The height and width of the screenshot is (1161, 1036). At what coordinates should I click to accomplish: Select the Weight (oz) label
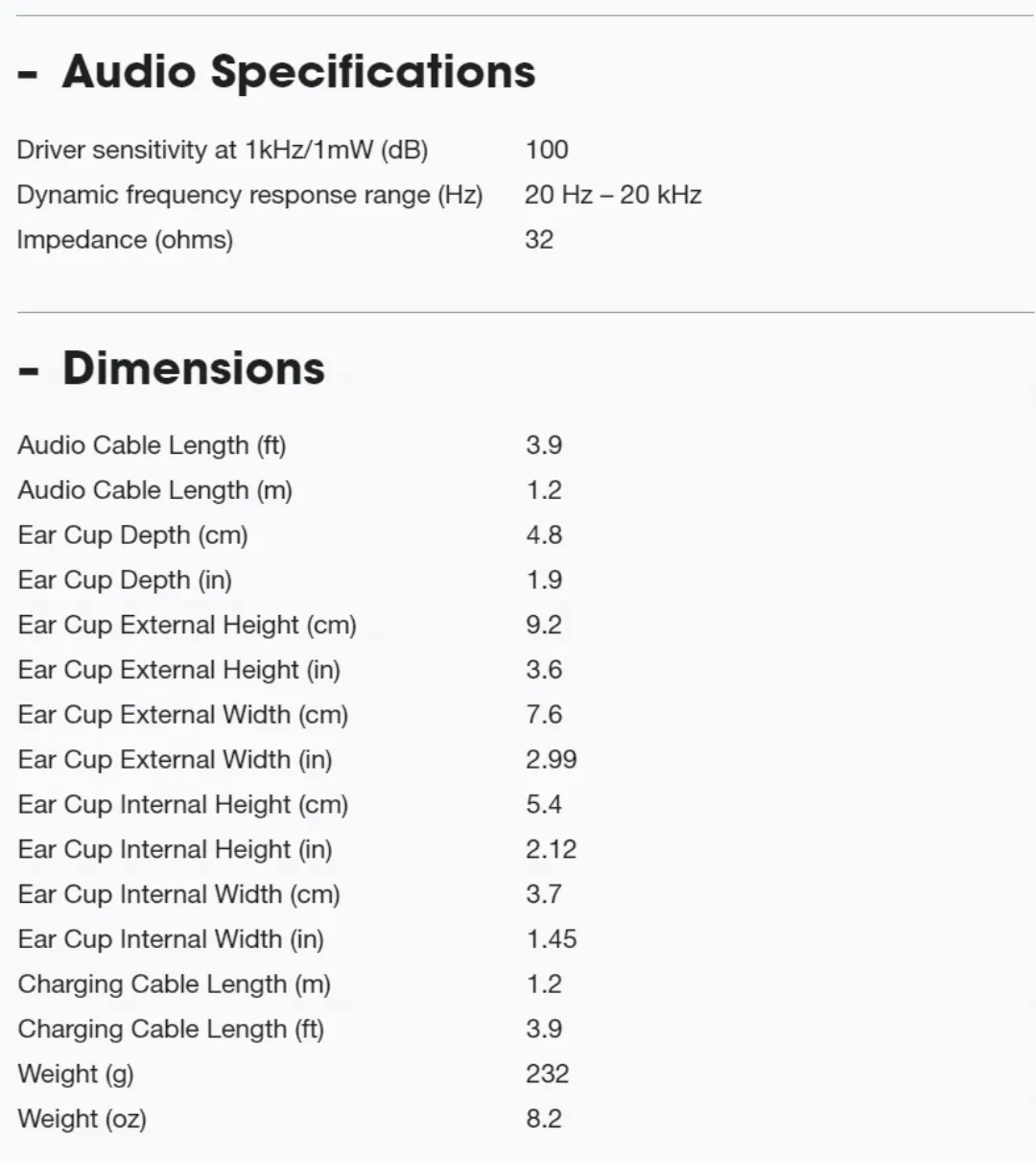82,1119
